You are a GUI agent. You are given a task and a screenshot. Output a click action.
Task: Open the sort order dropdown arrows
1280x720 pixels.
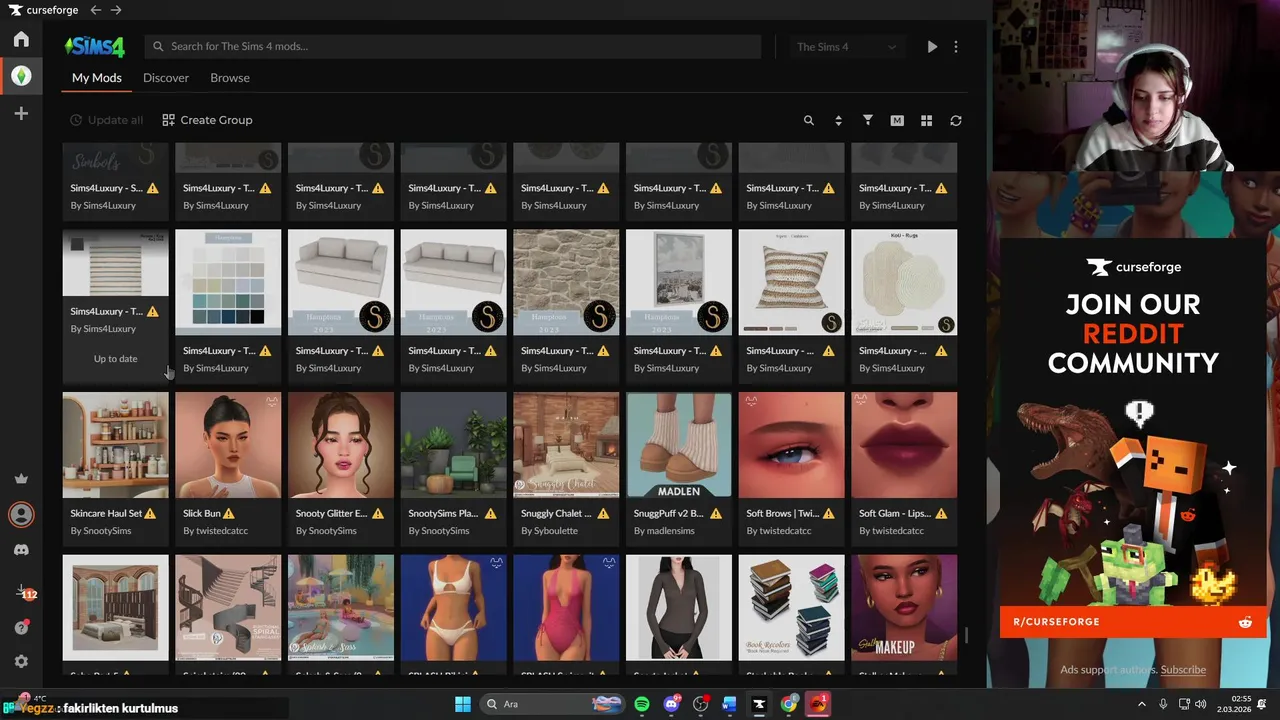pyautogui.click(x=838, y=120)
